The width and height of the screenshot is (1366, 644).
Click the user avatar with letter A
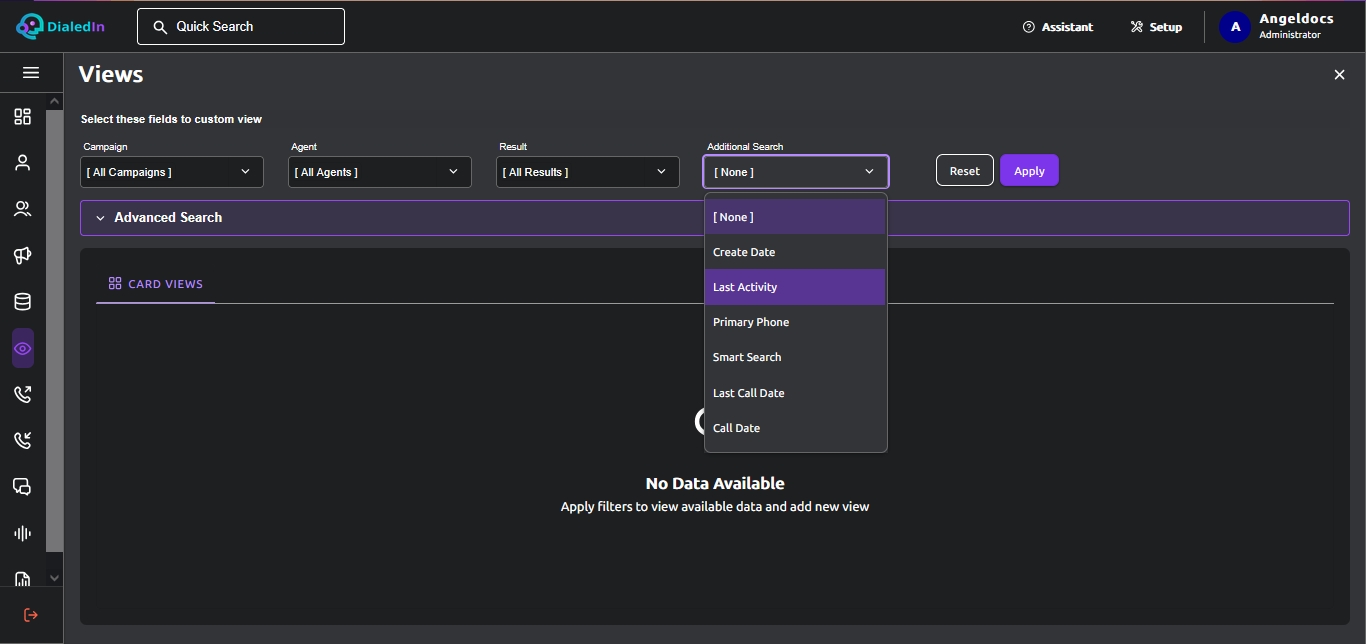1235,27
